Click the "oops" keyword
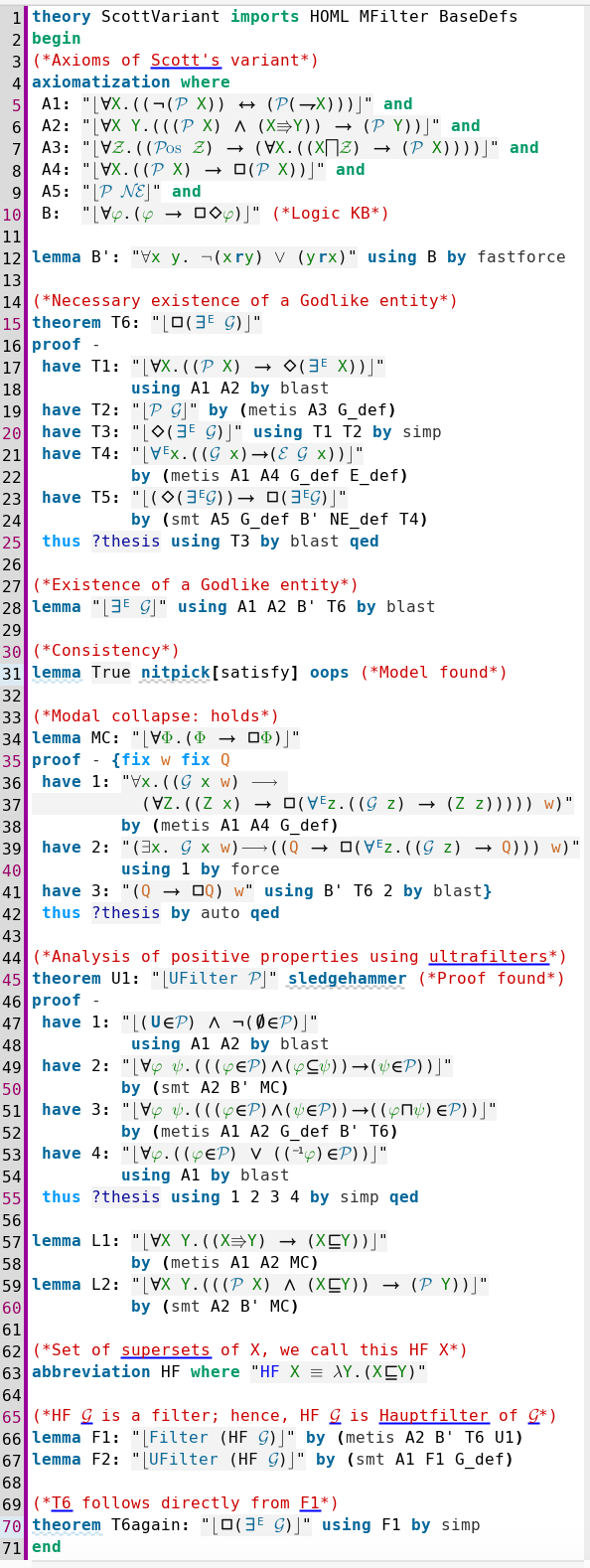 click(x=330, y=673)
